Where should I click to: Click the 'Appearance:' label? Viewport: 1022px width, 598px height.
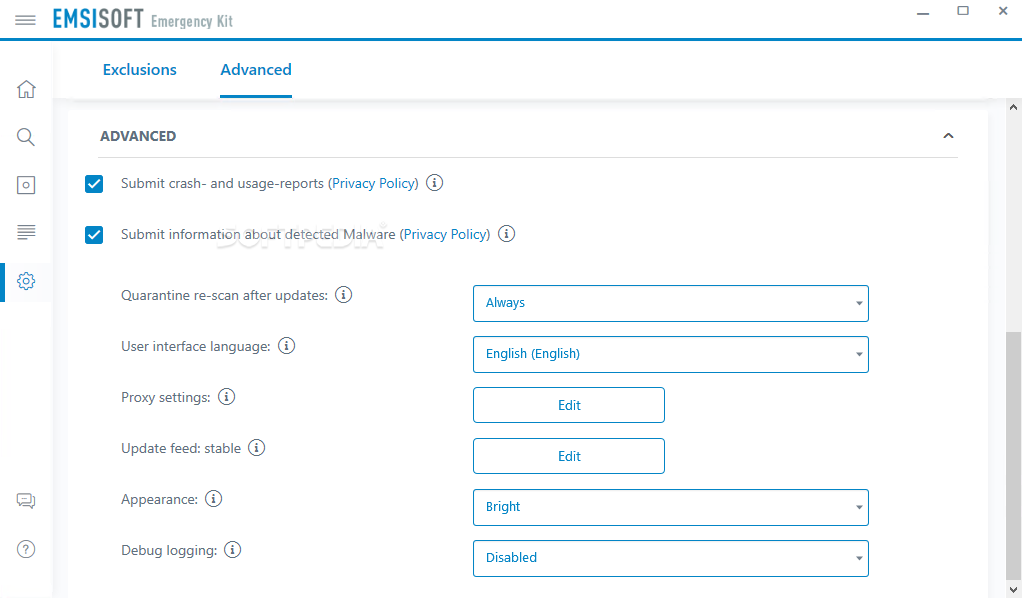pyautogui.click(x=159, y=500)
